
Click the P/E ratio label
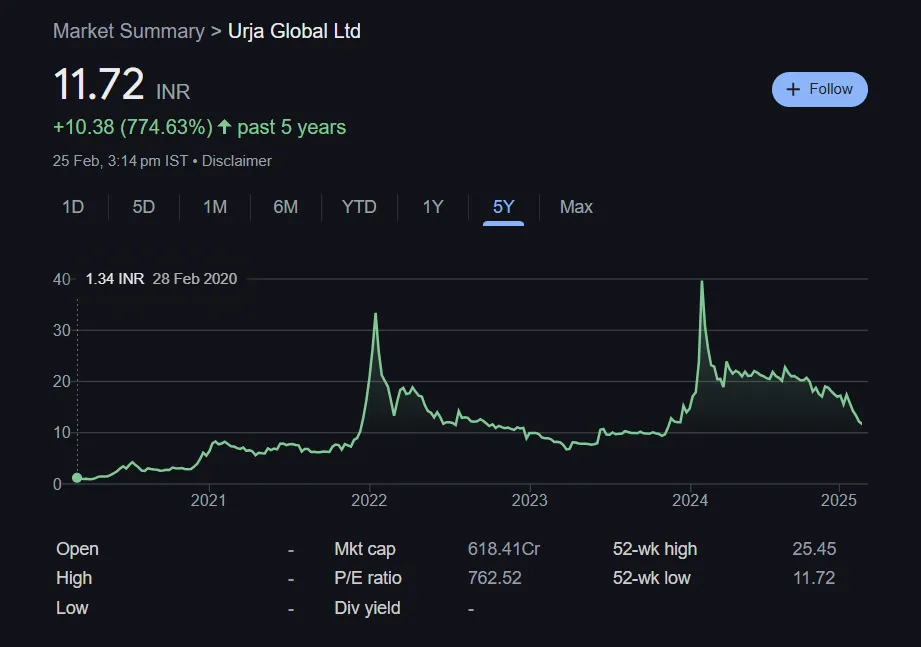click(368, 578)
